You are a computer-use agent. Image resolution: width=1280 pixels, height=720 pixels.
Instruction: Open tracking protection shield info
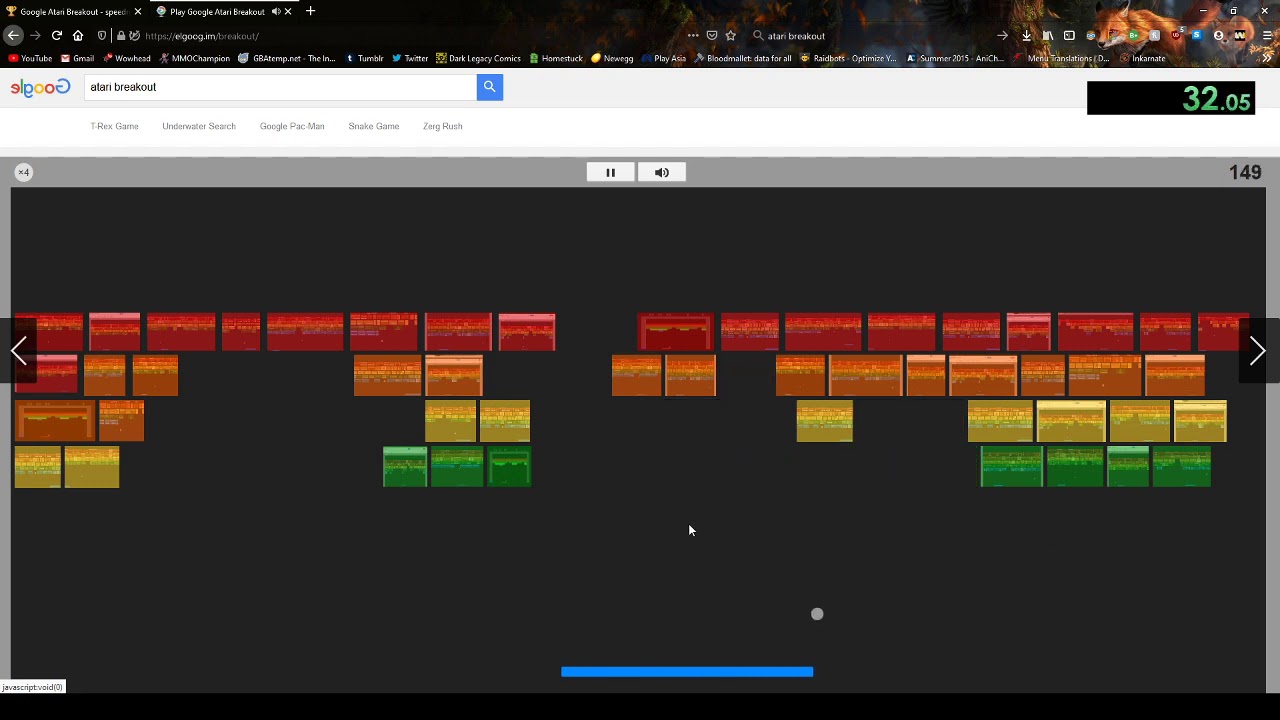pos(102,36)
